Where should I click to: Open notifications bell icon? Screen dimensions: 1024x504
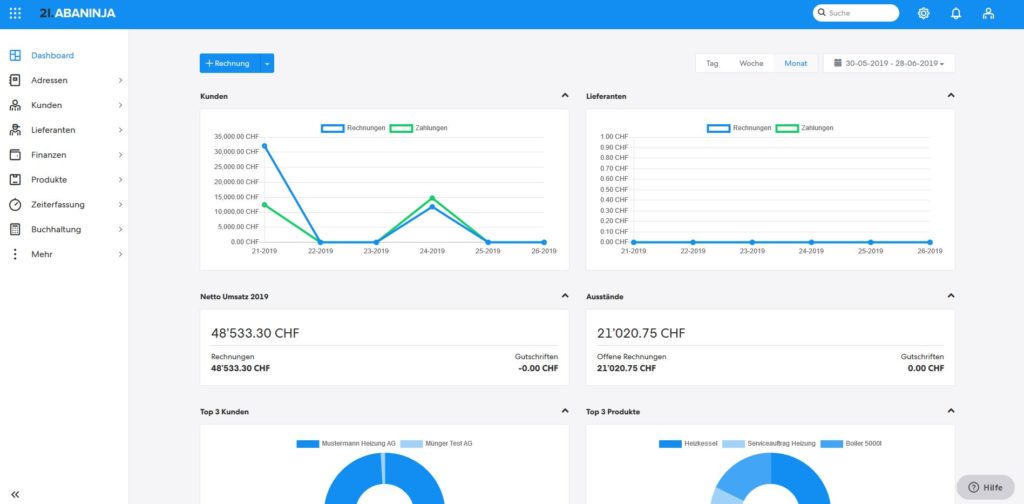tap(956, 13)
